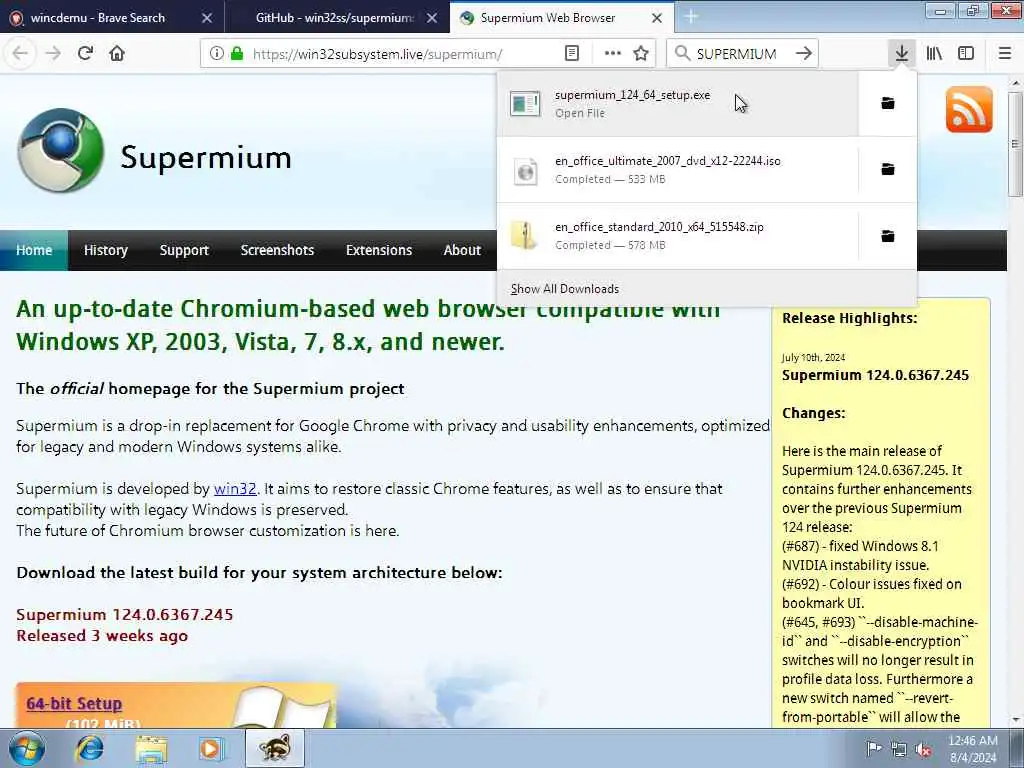The height and width of the screenshot is (768, 1024).
Task: Open the Windows Start orb
Action: (x=26, y=748)
